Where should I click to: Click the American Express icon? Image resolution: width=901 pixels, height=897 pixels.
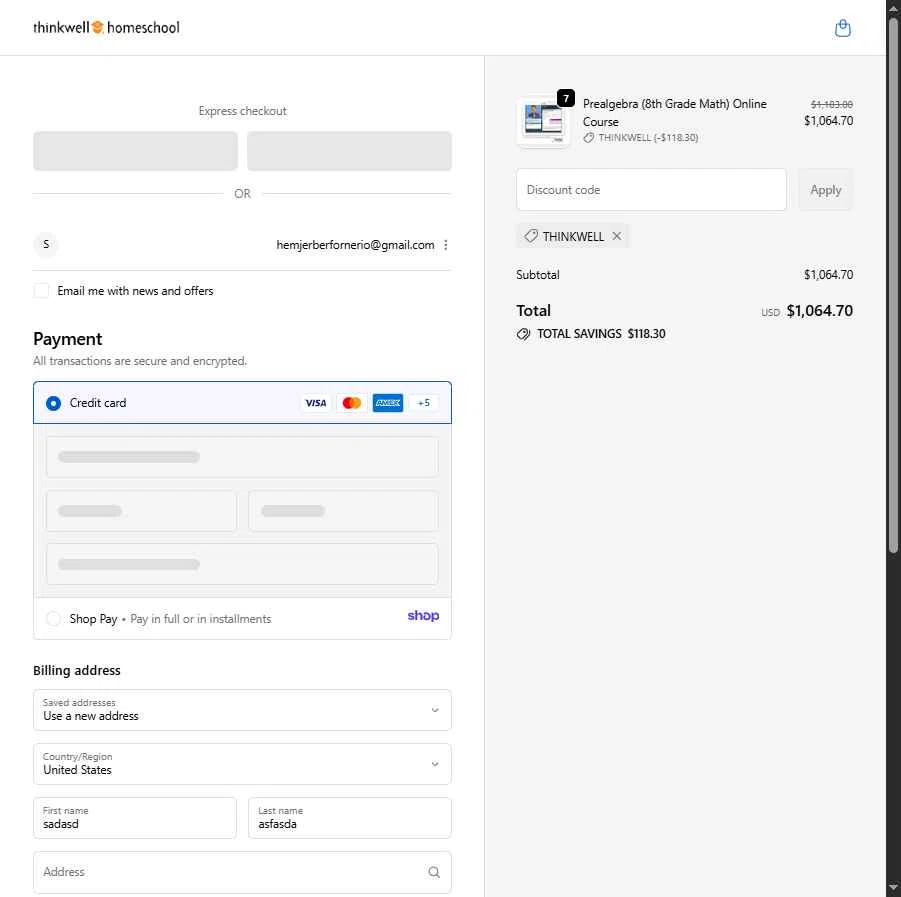[x=388, y=403]
